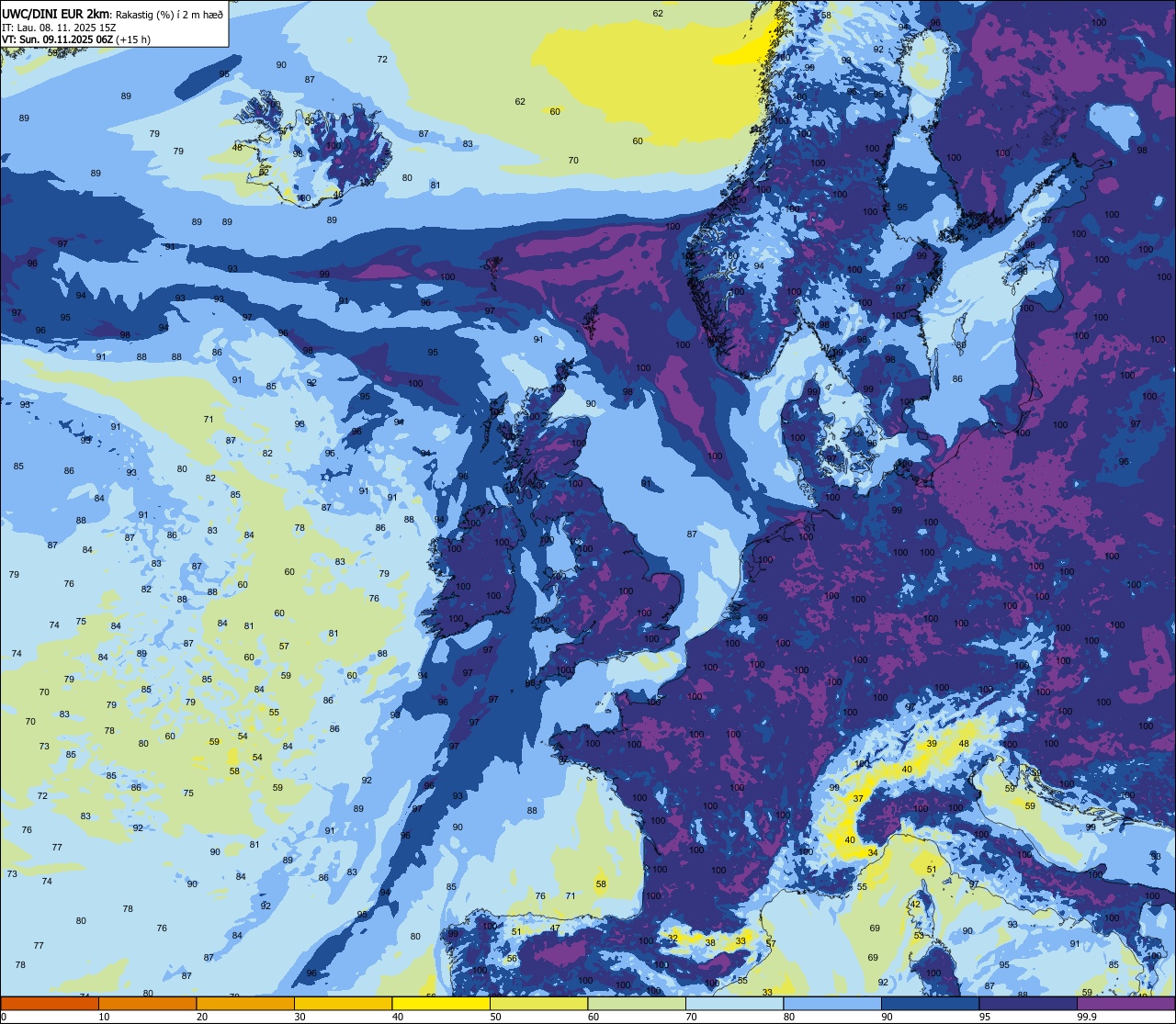Click the '10' legend tick label
Image resolution: width=1176 pixels, height=1024 pixels.
[x=104, y=1017]
